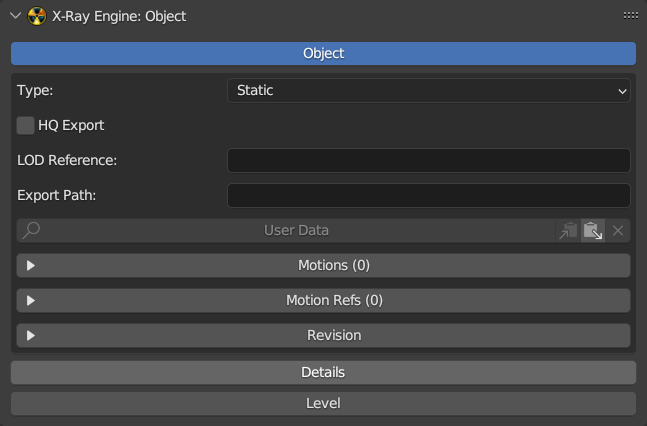Click the Export Path text field

pos(429,195)
